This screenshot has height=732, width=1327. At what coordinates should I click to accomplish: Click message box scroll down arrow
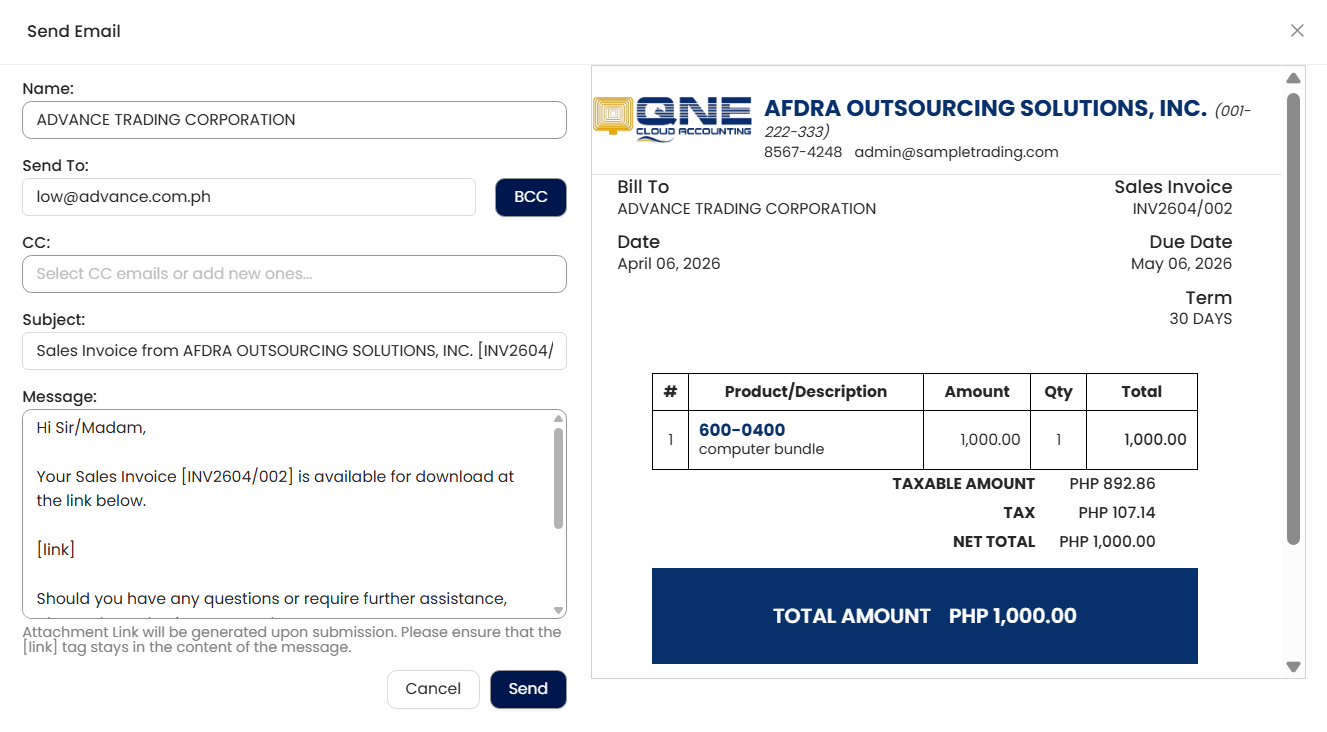[558, 610]
